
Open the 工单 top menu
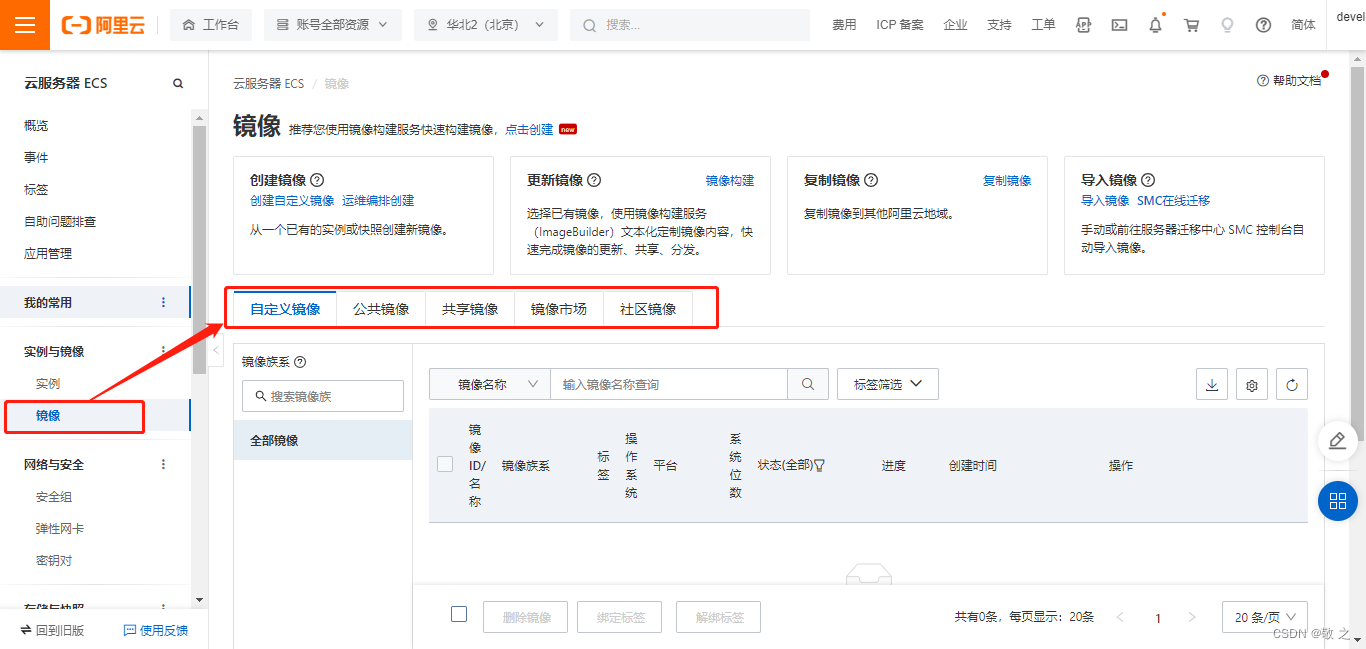pos(1043,25)
